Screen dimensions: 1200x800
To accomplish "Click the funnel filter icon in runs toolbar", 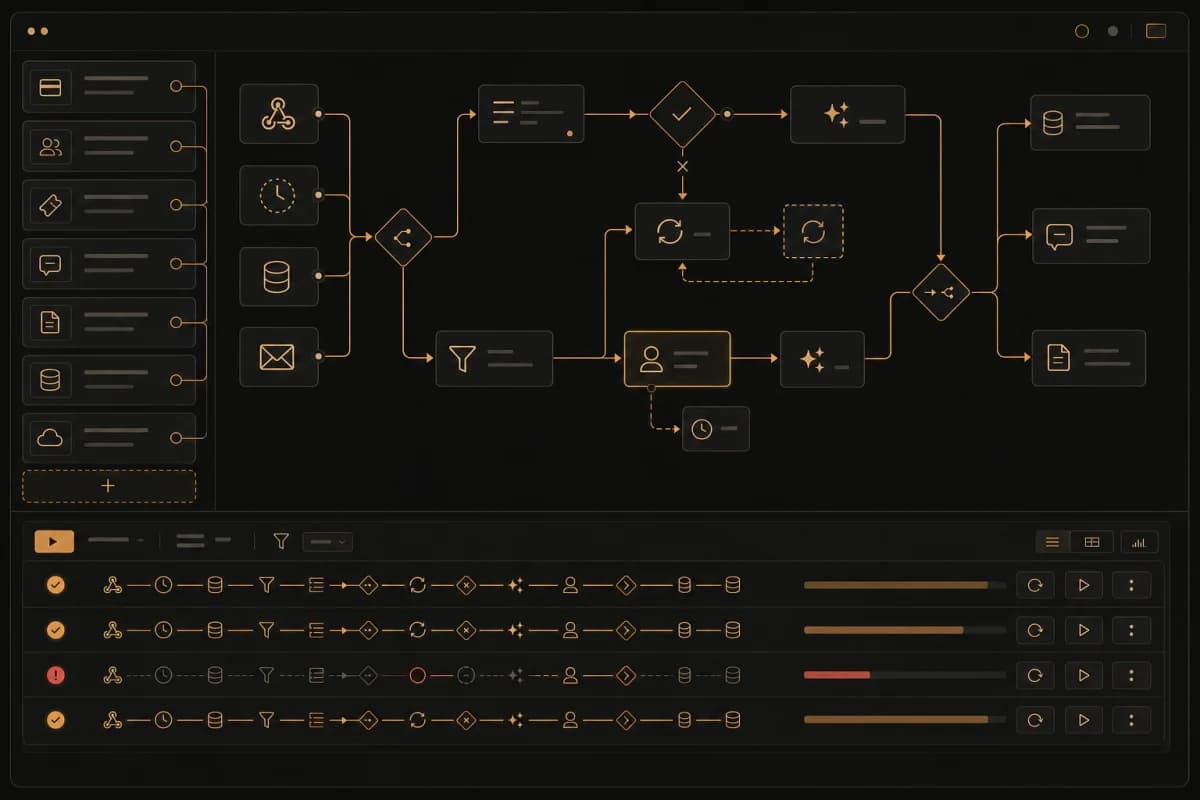I will (x=281, y=541).
